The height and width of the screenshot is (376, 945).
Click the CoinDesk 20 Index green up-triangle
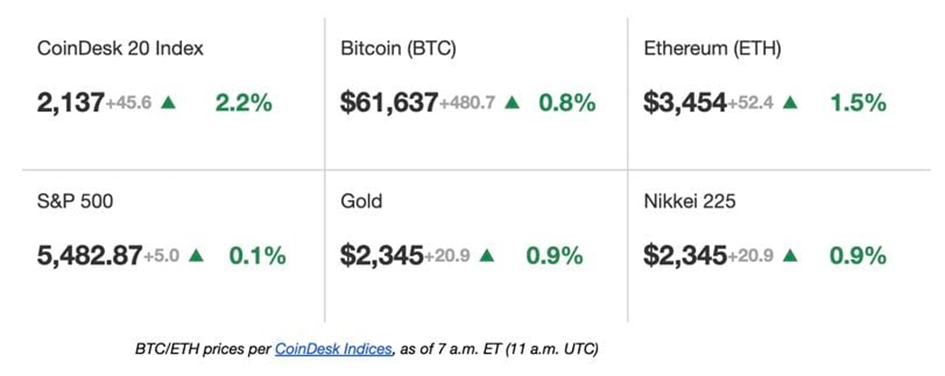[x=168, y=103]
